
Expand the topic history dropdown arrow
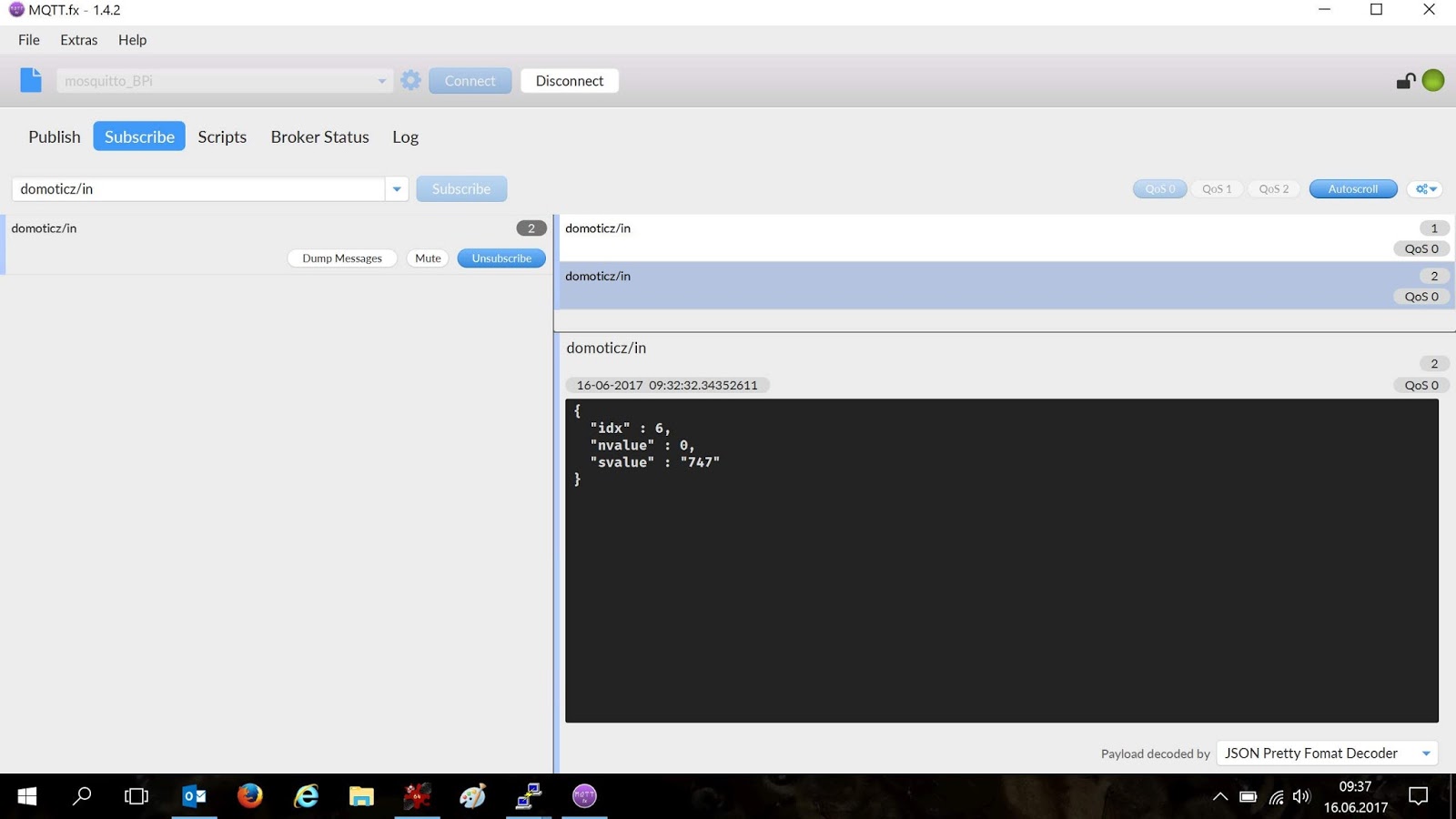pyautogui.click(x=397, y=189)
